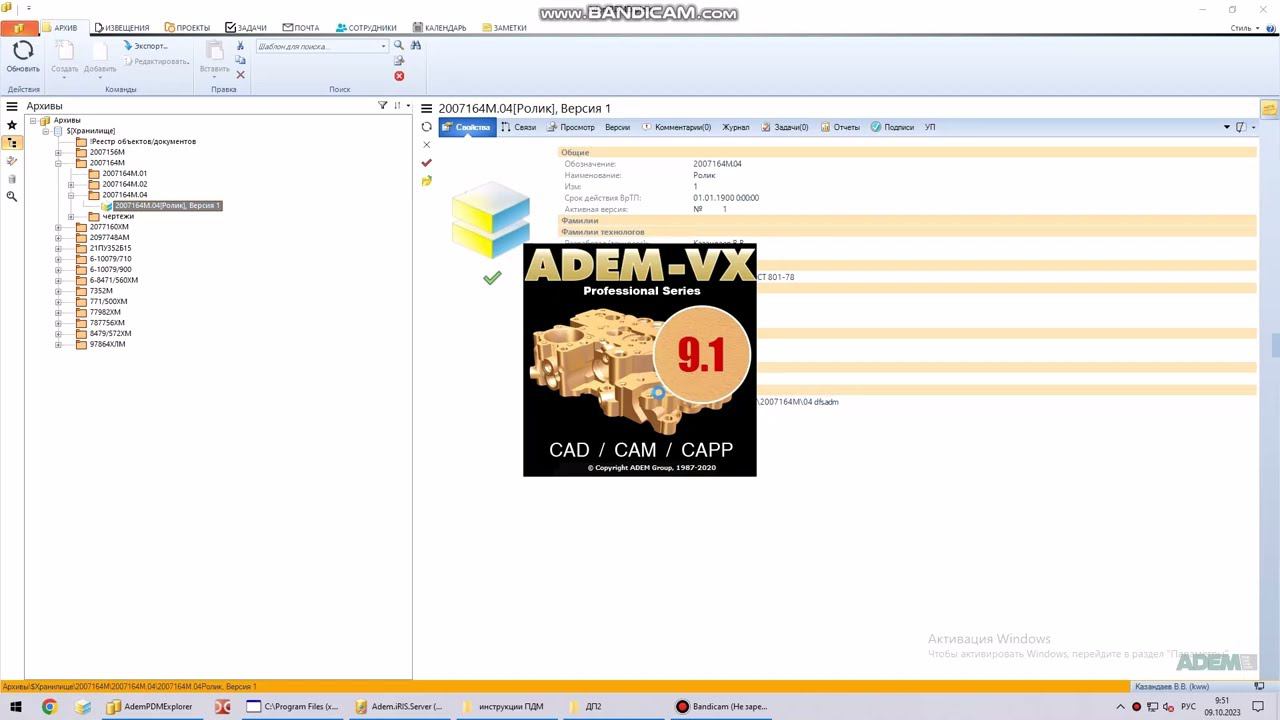Click the Создать new document icon
Screen dimensions: 1280x720
pos(64,51)
